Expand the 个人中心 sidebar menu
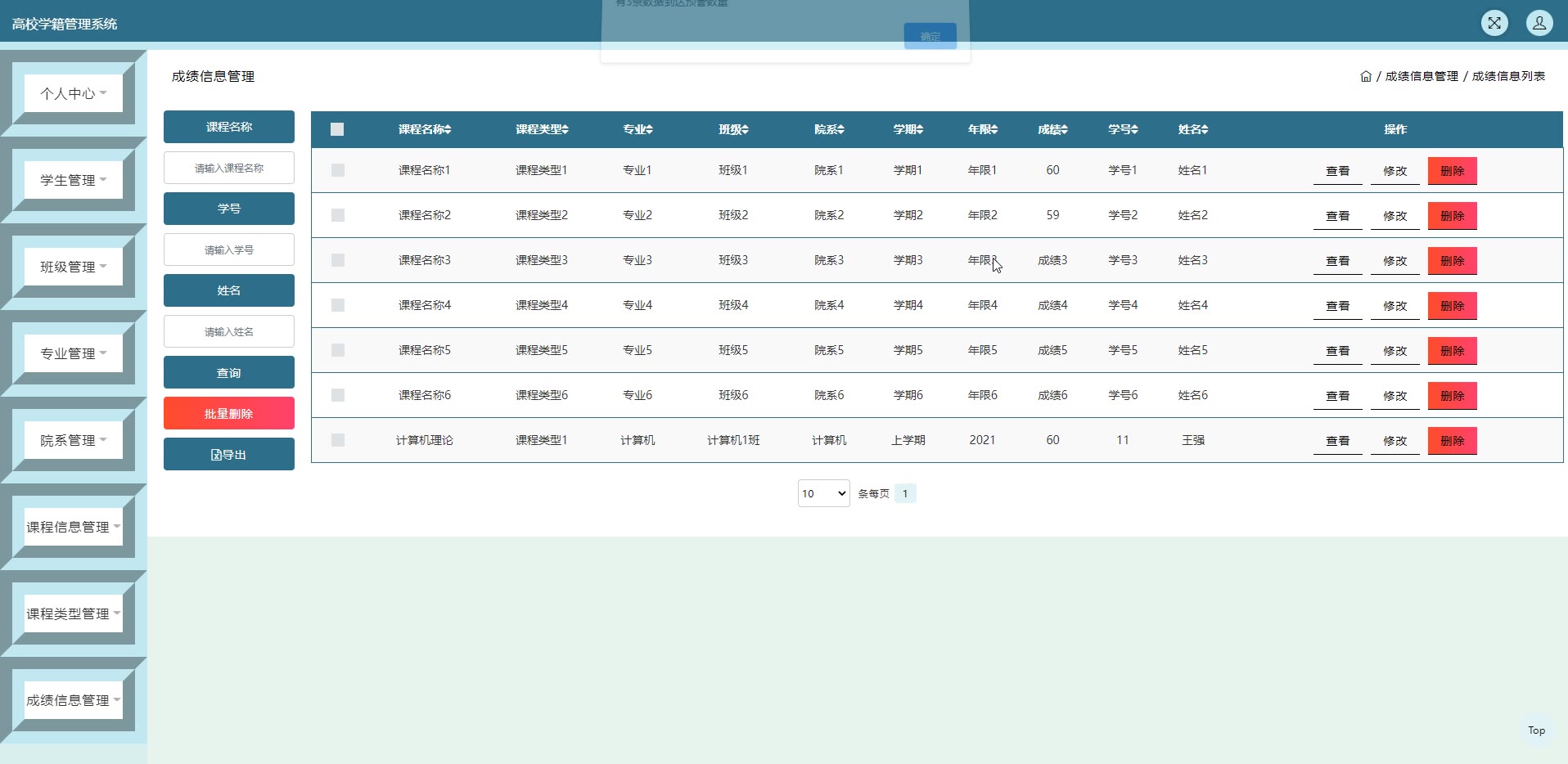 pos(73,93)
